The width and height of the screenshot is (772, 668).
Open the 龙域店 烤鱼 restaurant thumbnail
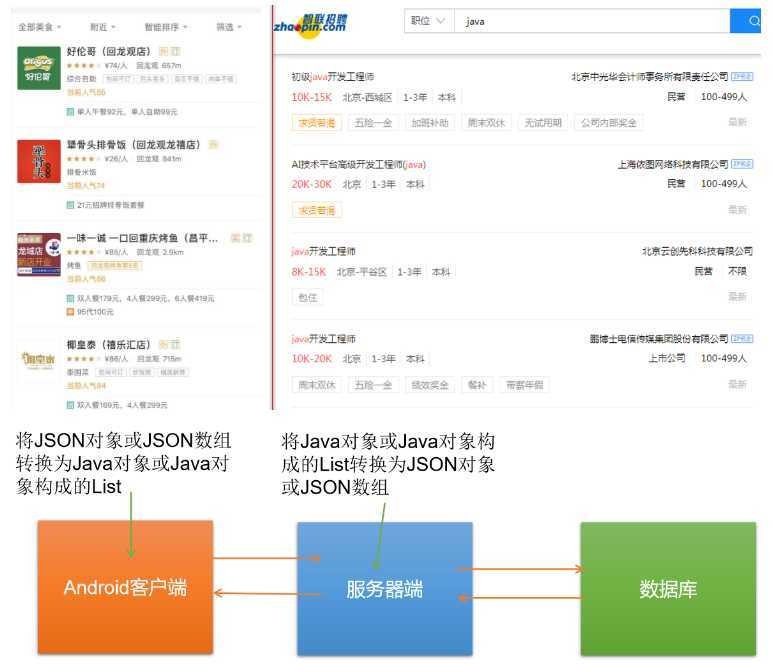click(x=39, y=254)
